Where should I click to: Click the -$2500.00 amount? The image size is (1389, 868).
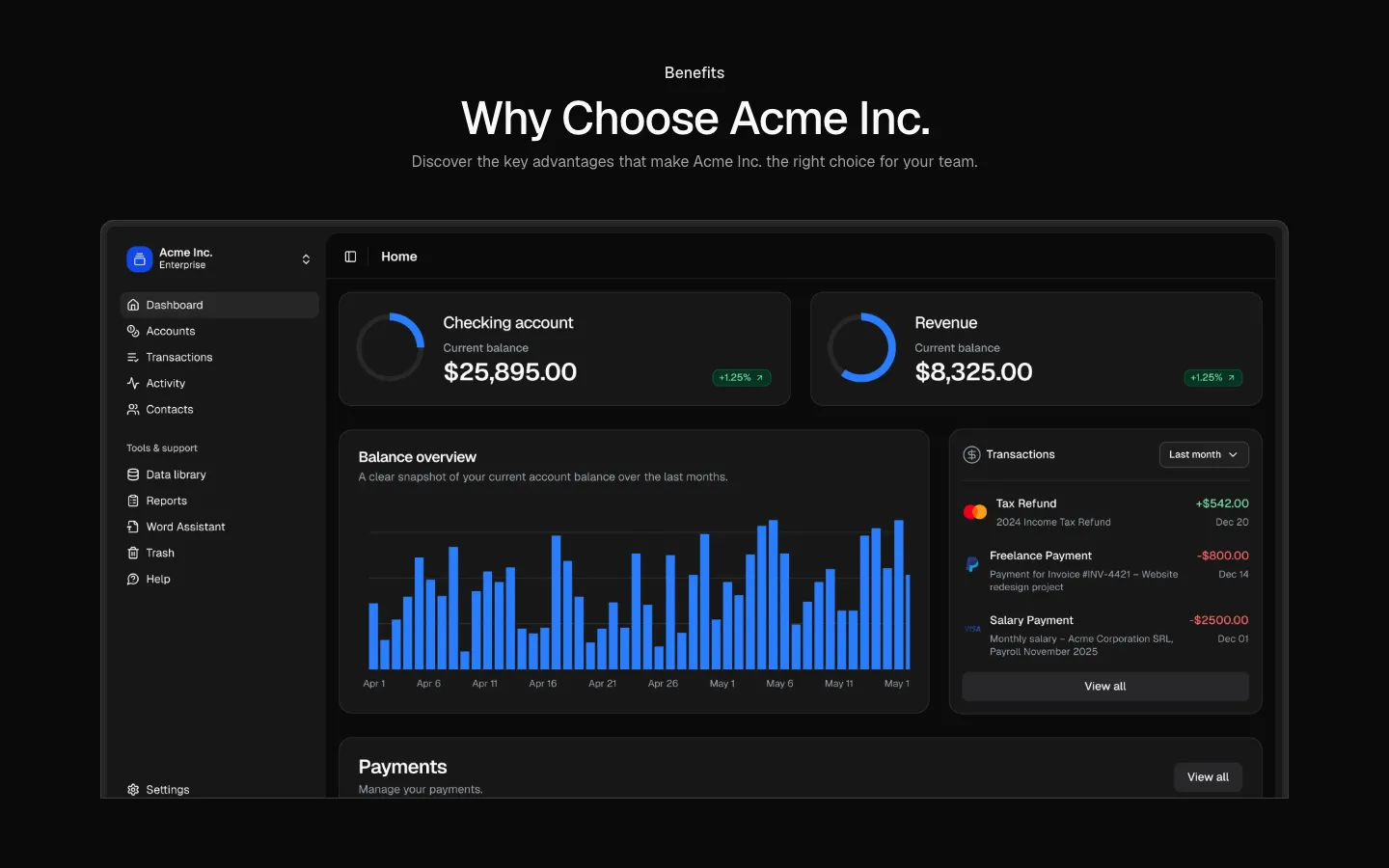1219,620
